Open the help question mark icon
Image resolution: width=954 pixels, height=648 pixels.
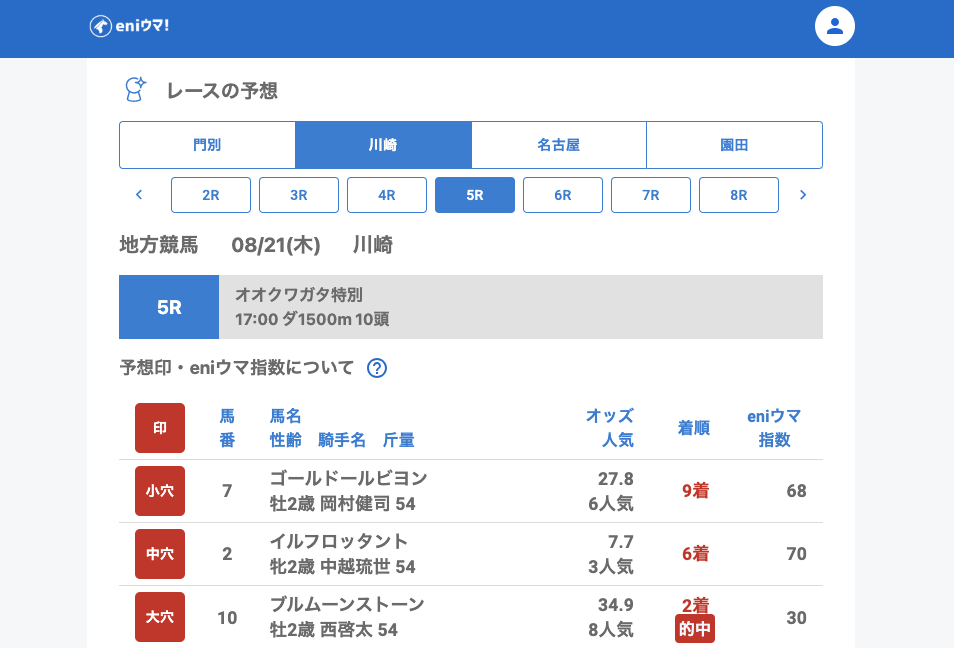pyautogui.click(x=377, y=368)
